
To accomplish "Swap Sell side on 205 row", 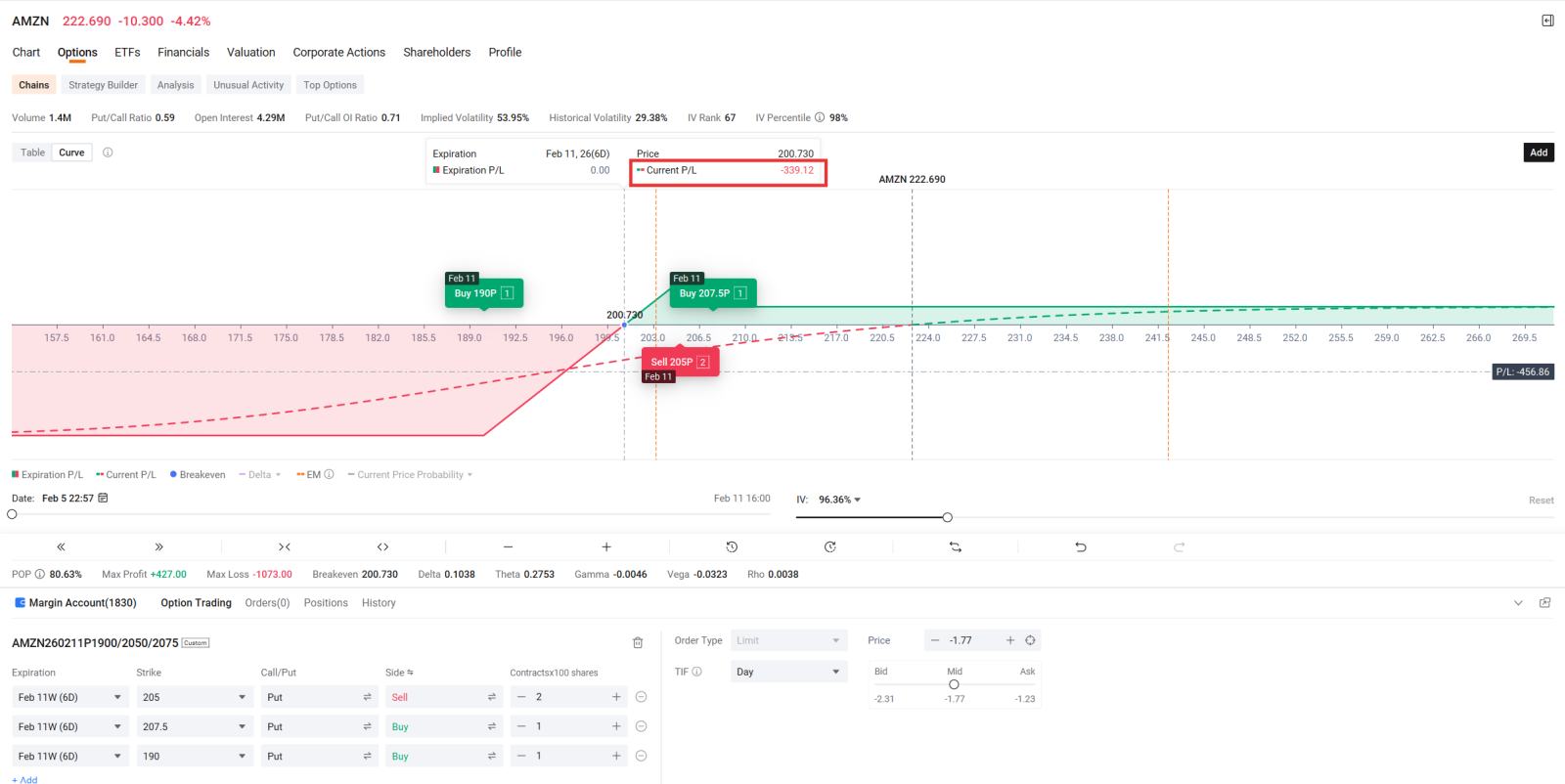I will tap(492, 697).
